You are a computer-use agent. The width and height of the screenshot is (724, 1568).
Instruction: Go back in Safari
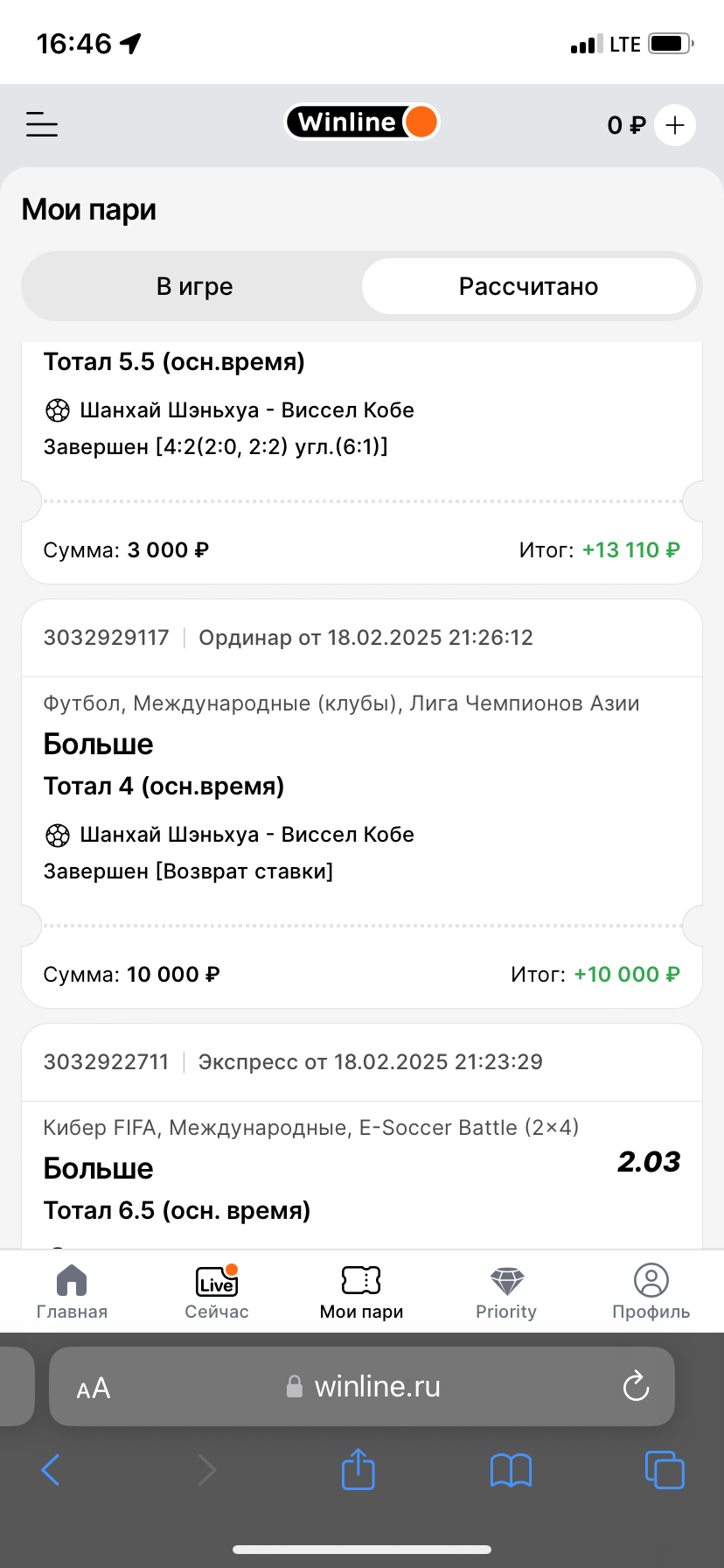pyautogui.click(x=51, y=1470)
